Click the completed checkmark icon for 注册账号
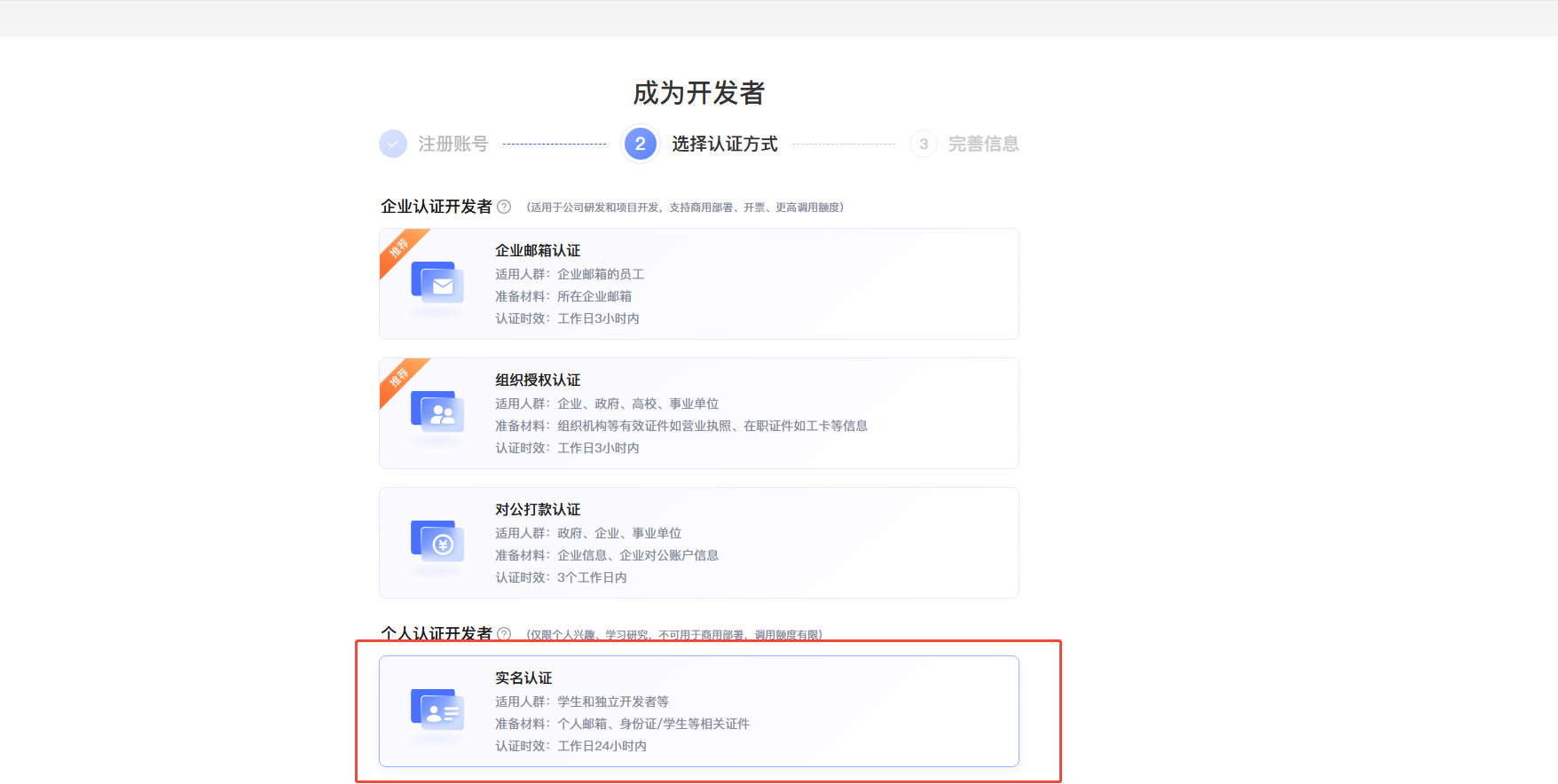 392,144
